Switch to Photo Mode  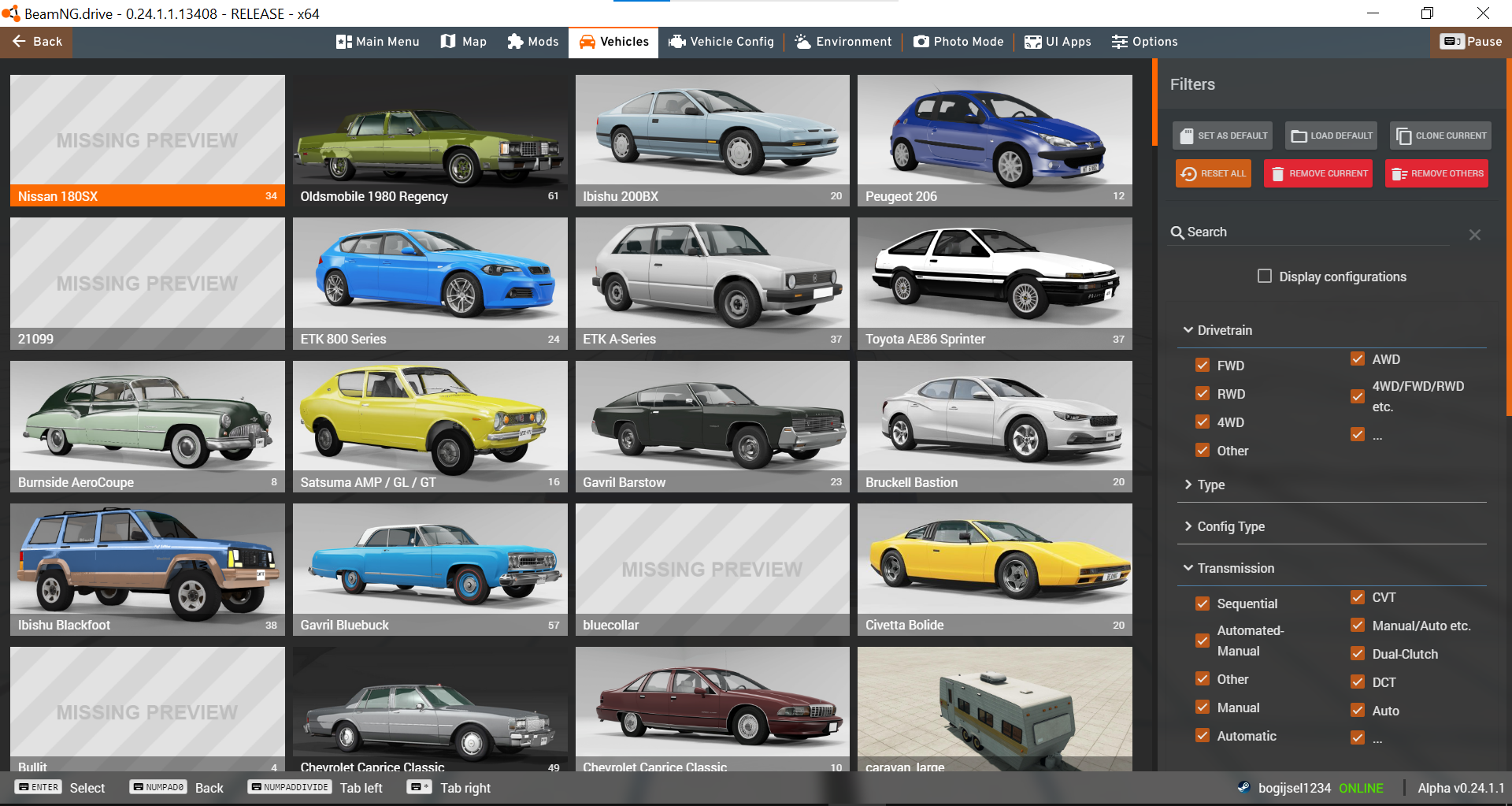click(x=958, y=42)
